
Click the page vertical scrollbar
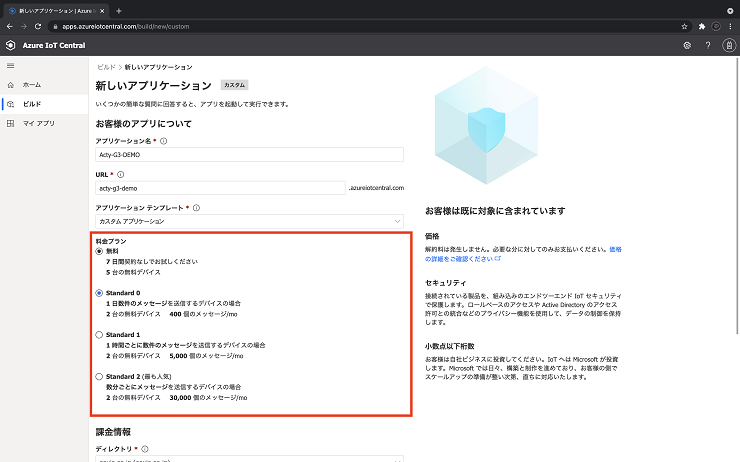point(737,196)
